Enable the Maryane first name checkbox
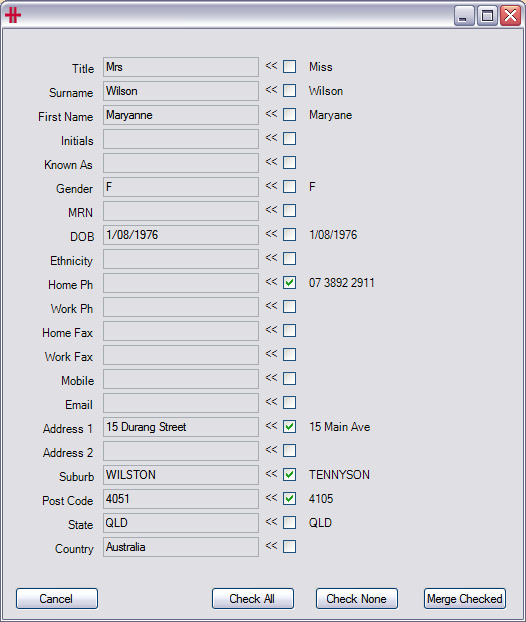Viewport: 526px width, 622px height. click(290, 114)
